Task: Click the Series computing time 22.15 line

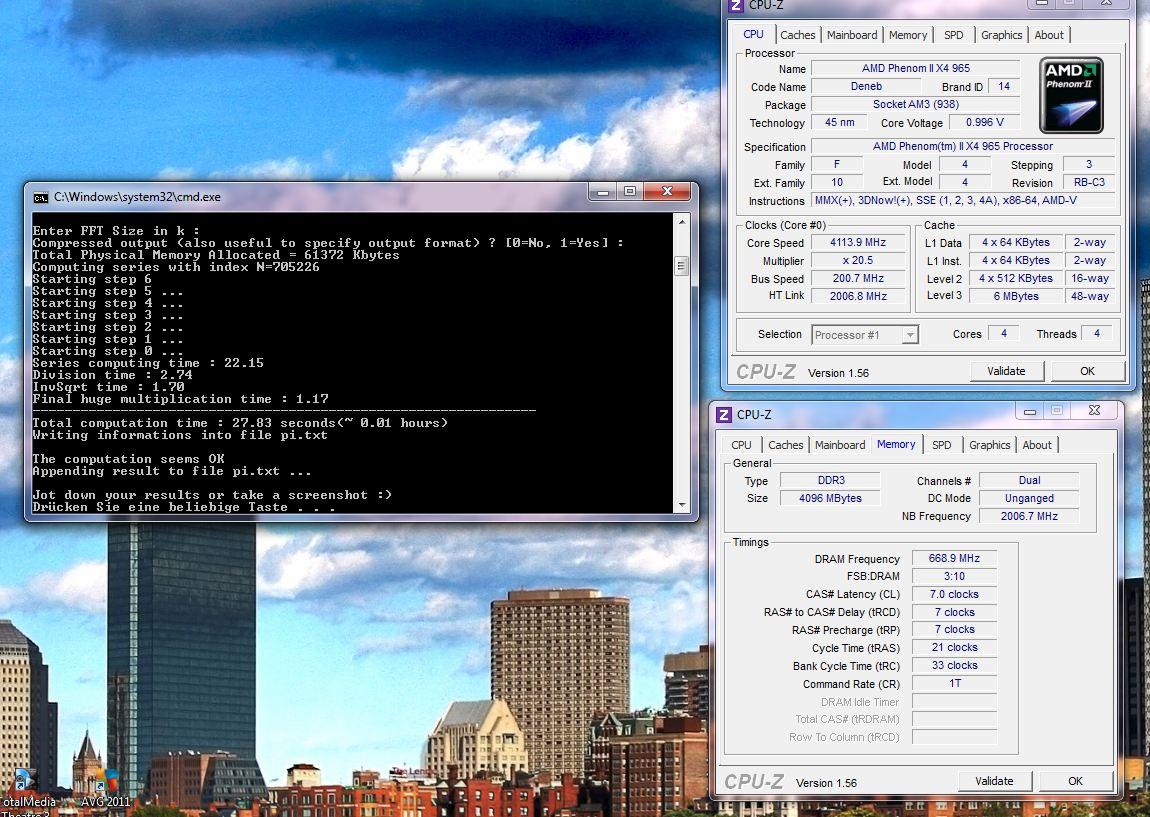Action: [x=147, y=363]
